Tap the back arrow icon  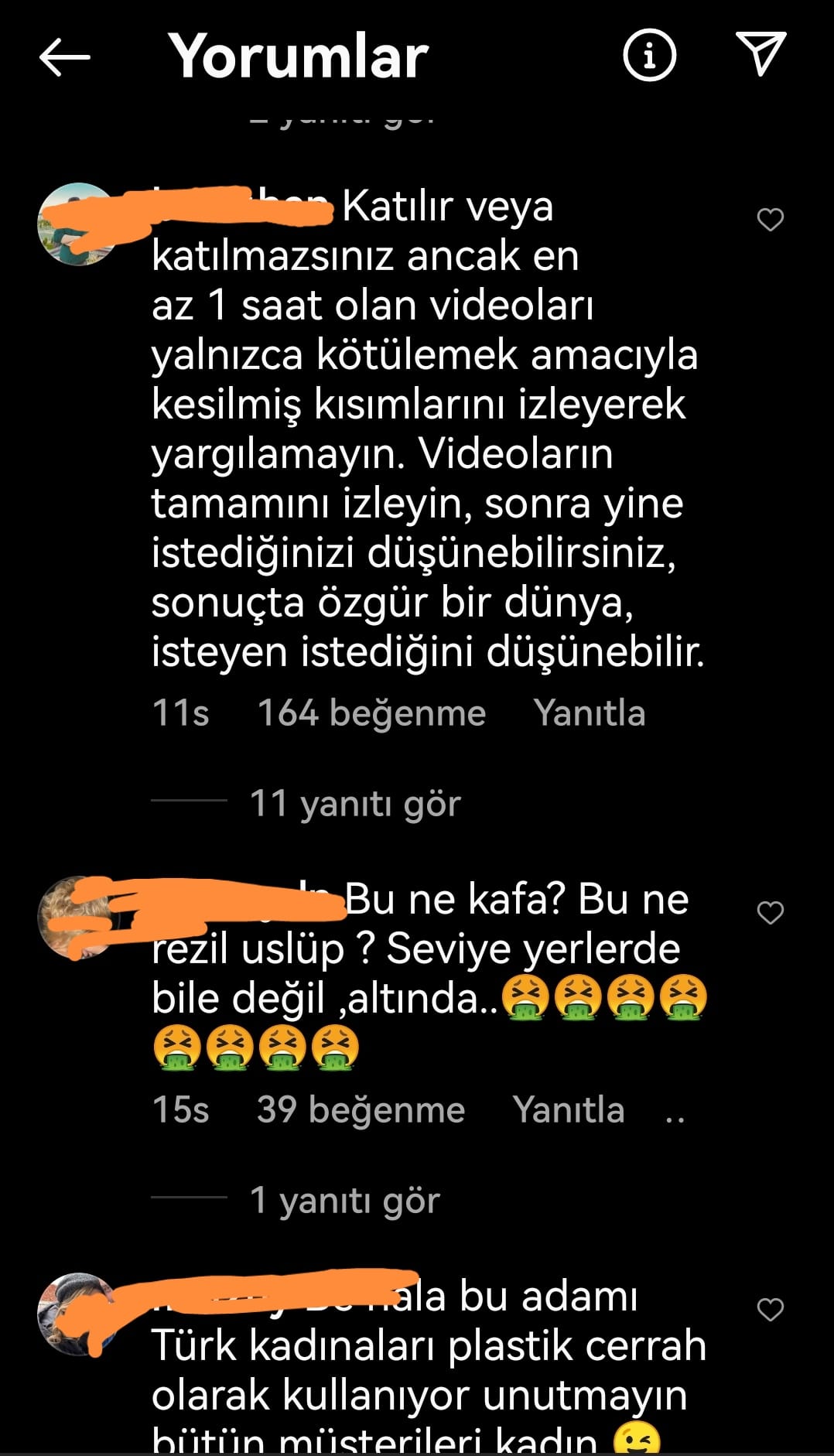[65, 56]
